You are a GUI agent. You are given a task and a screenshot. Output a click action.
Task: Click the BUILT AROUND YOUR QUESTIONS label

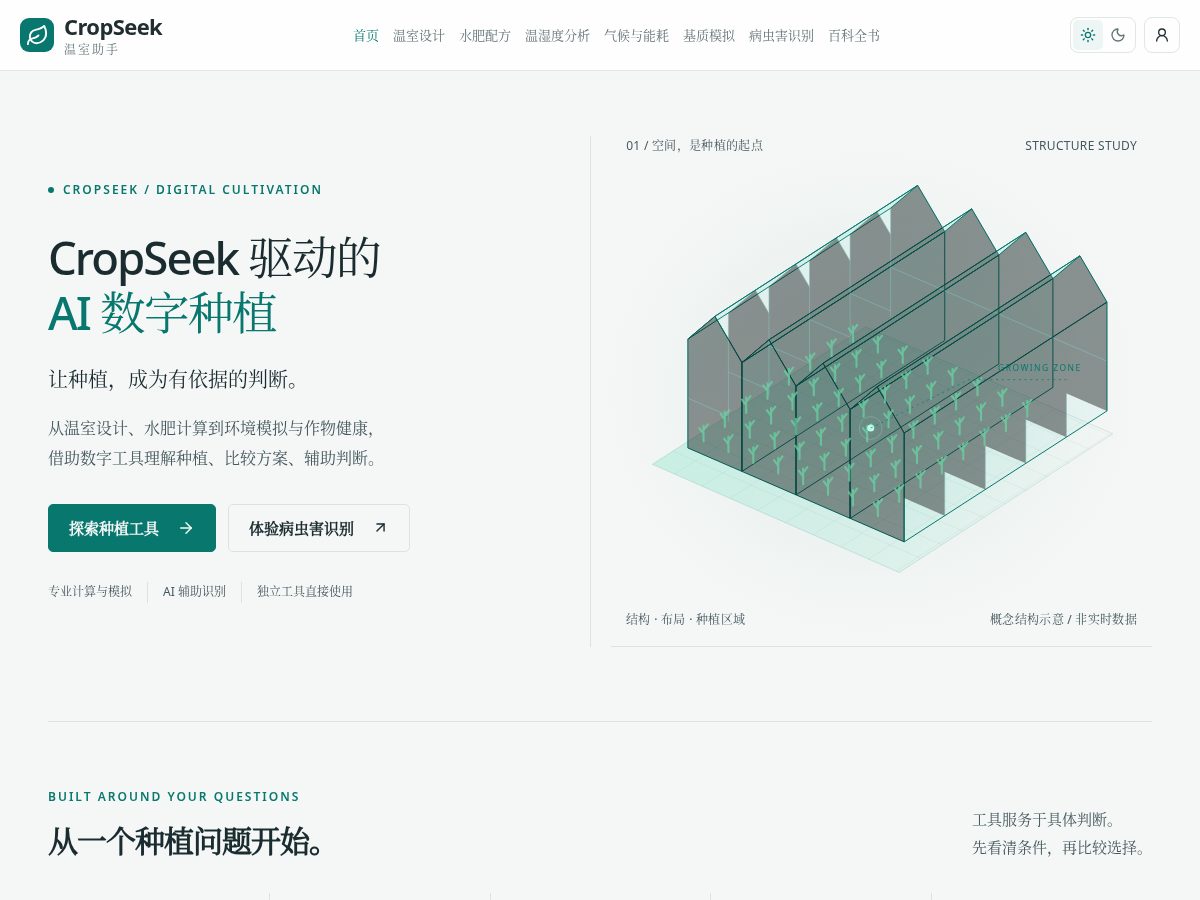pyautogui.click(x=174, y=797)
